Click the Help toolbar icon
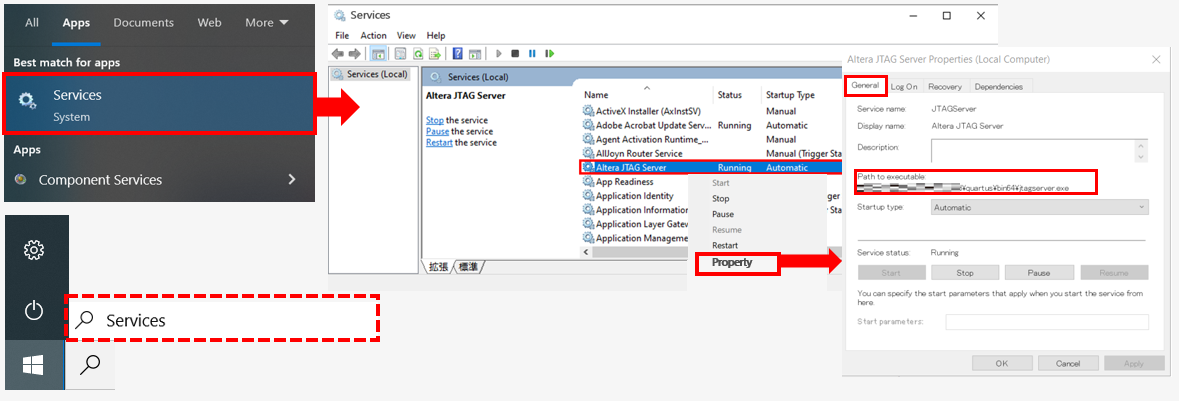The image size is (1179, 401). click(x=458, y=54)
